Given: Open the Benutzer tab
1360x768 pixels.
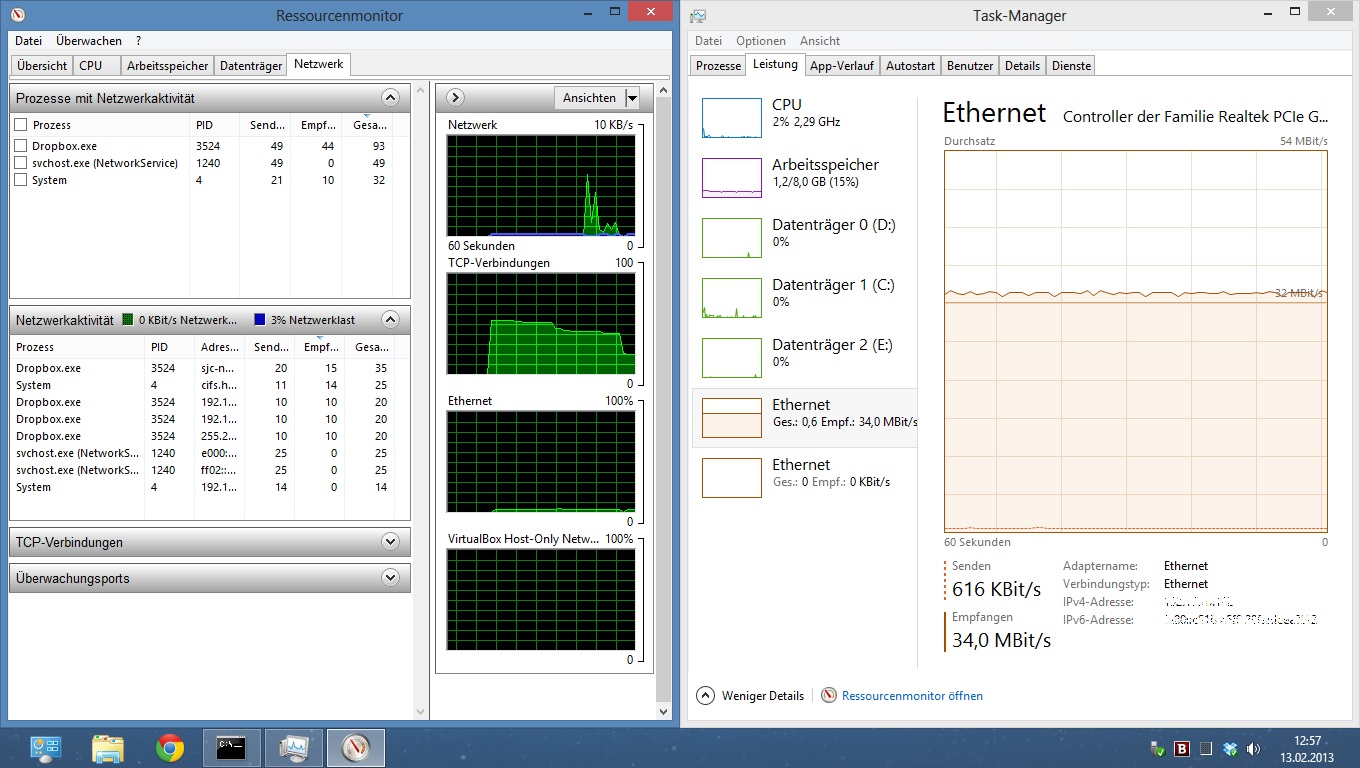Looking at the screenshot, I should [x=970, y=65].
